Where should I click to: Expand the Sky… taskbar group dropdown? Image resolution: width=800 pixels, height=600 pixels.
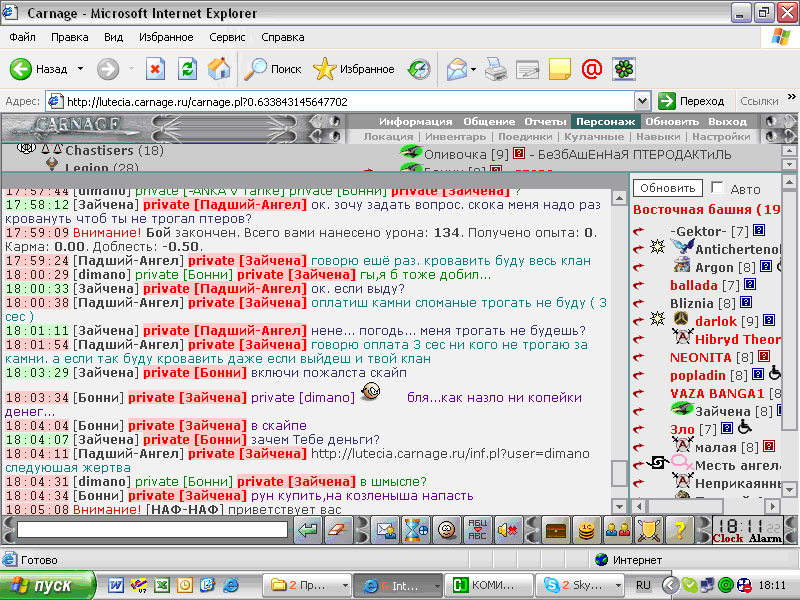tap(618, 585)
